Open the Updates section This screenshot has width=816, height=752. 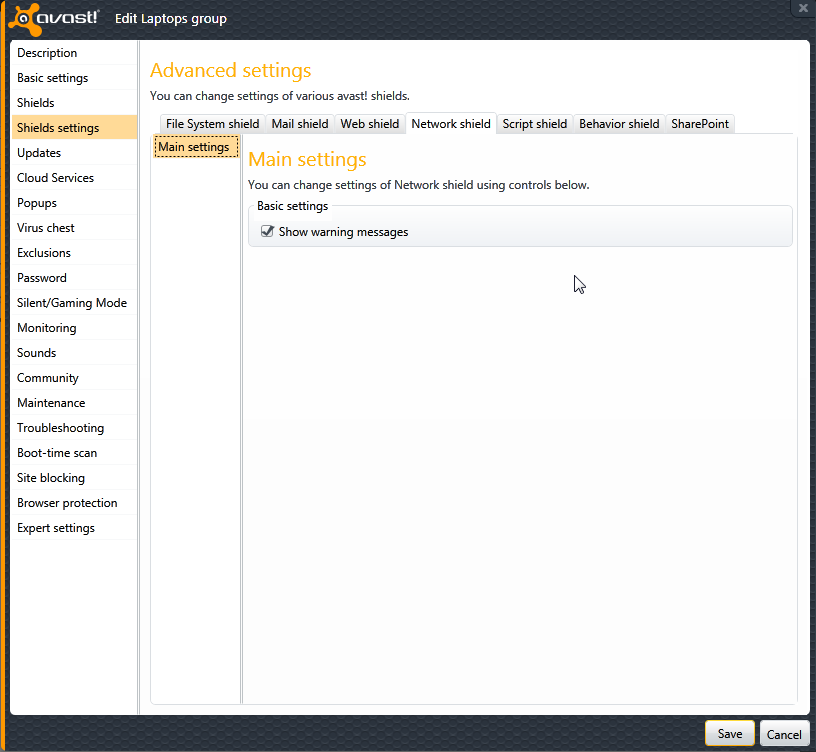[73, 152]
